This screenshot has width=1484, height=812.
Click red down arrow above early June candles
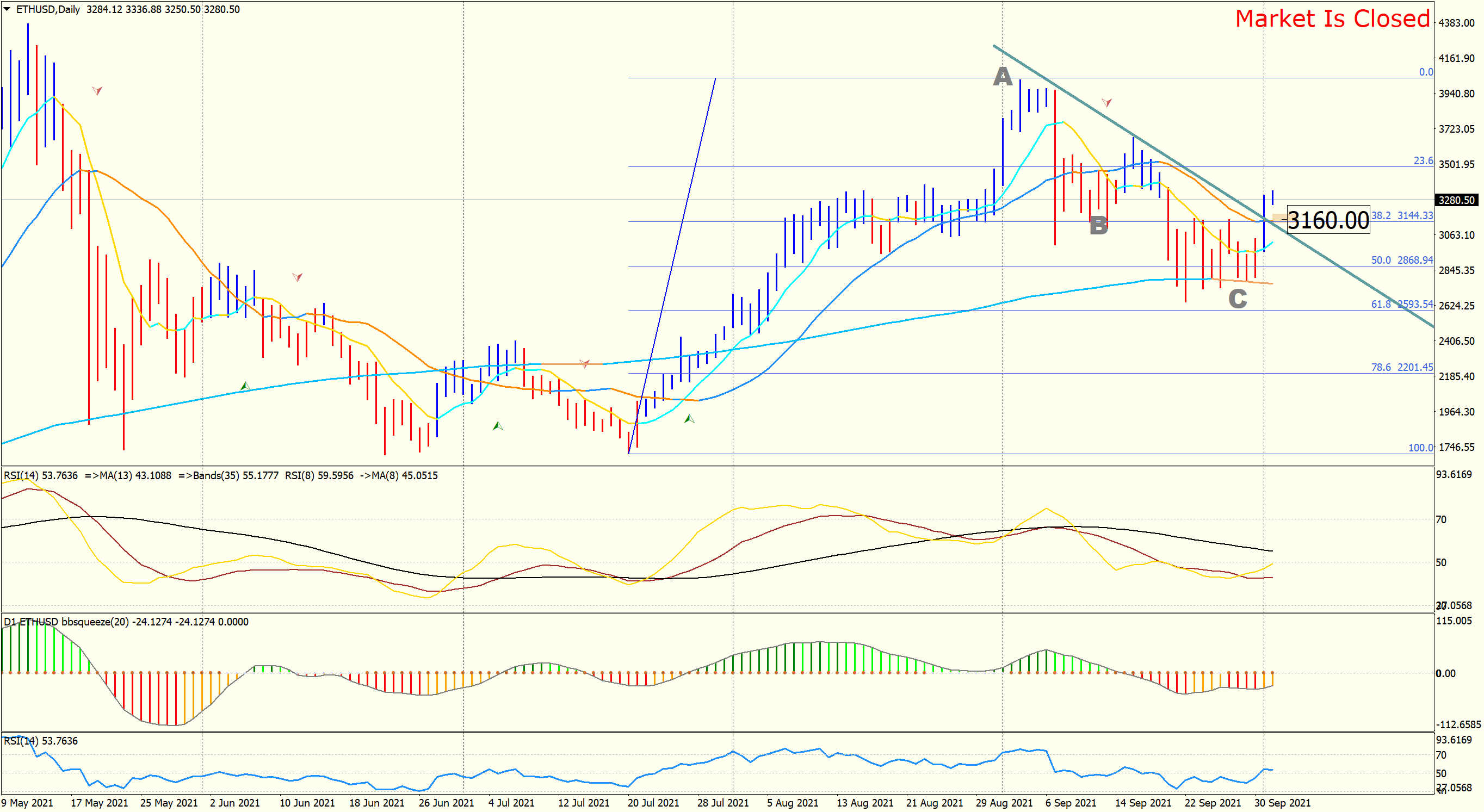(x=297, y=277)
